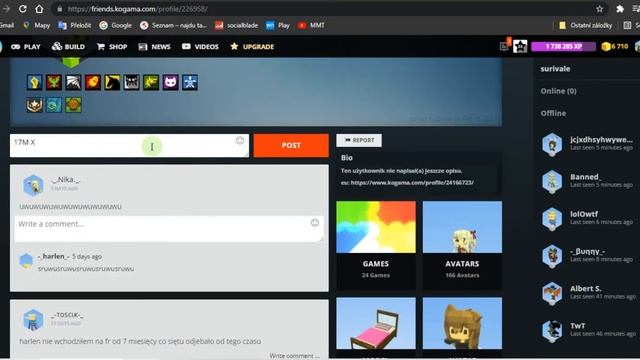Open _Nika_ avatar in the feed
The width and height of the screenshot is (640, 360).
33,185
